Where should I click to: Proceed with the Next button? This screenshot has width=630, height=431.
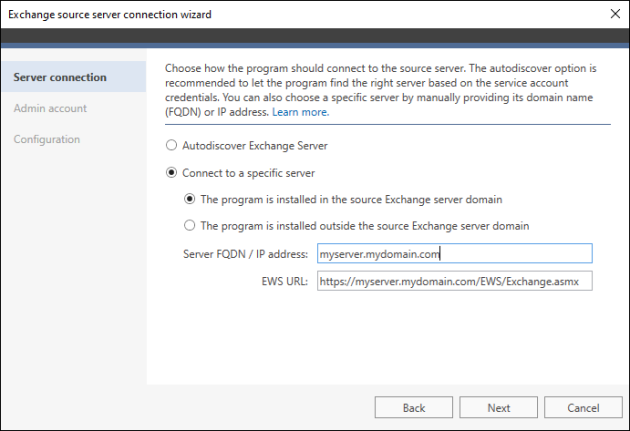tap(499, 408)
